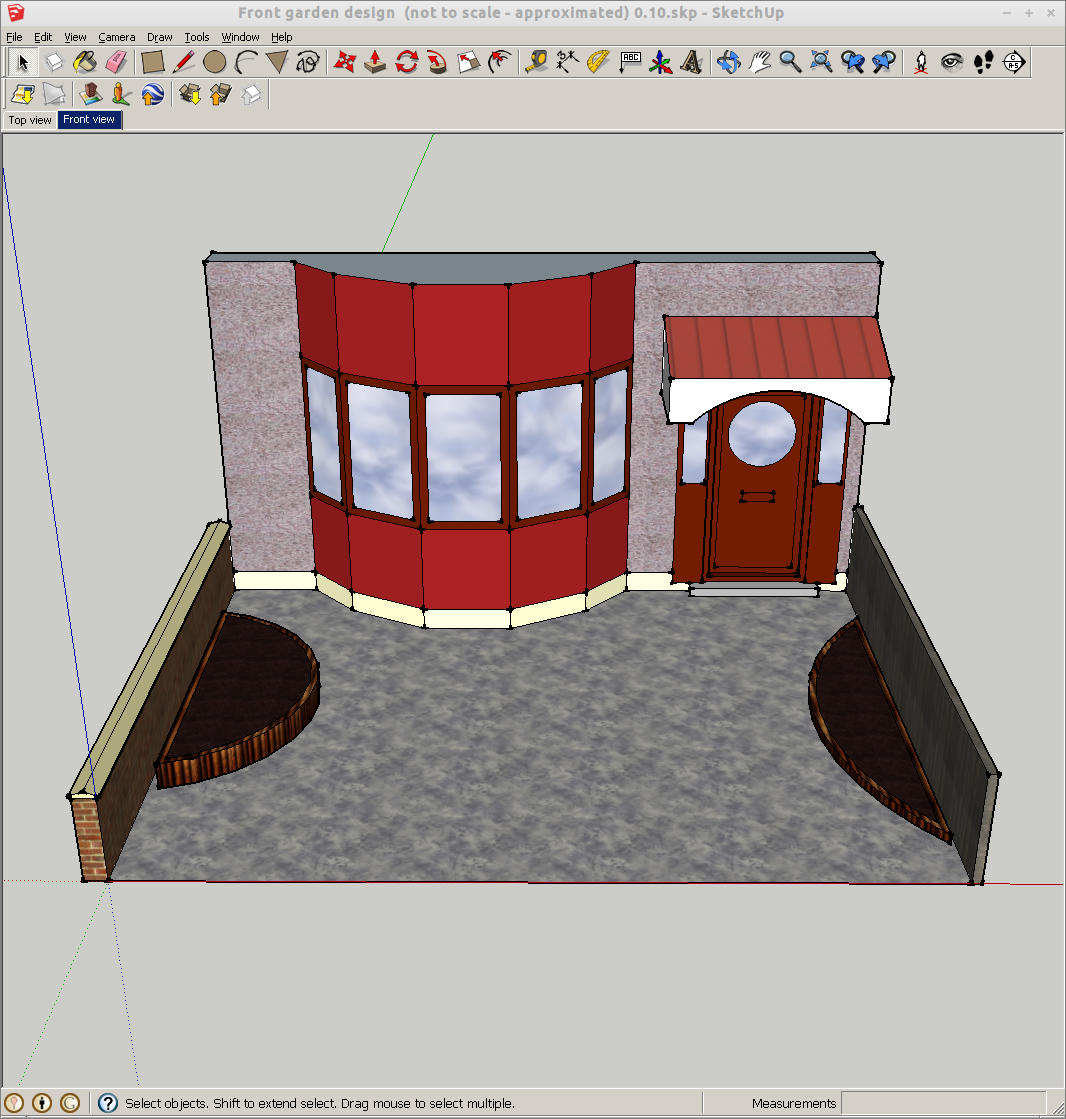Activate the Position Camera tool
The width and height of the screenshot is (1066, 1119).
(920, 62)
